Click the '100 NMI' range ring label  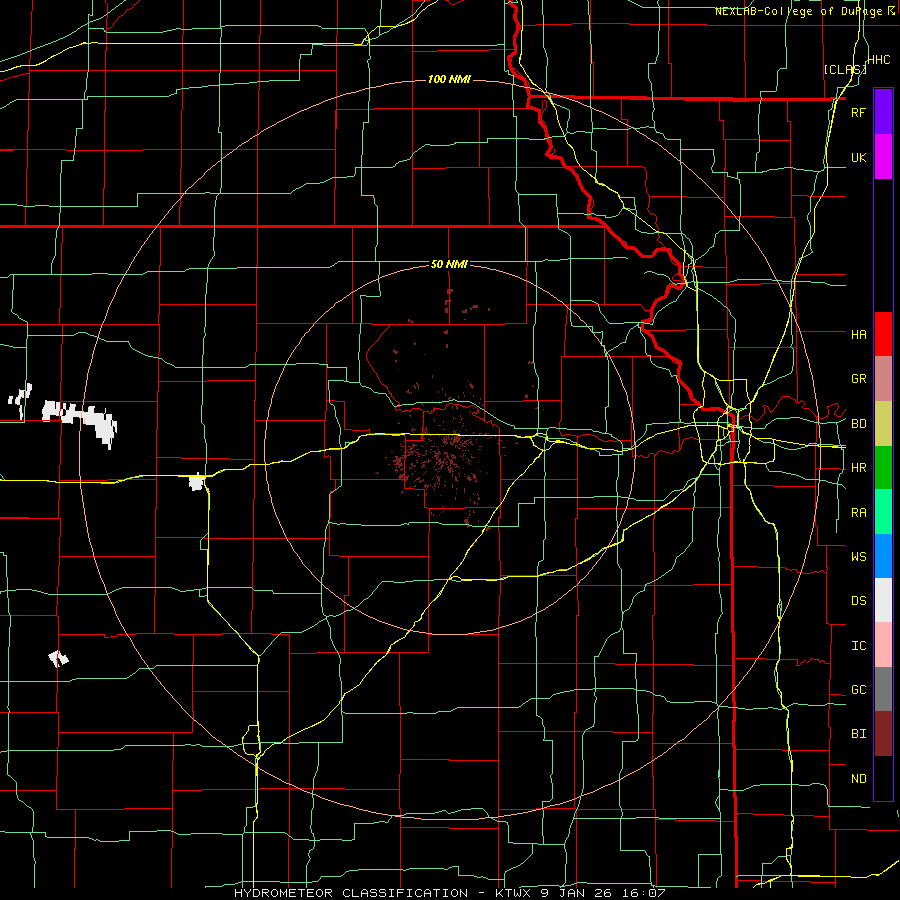pyautogui.click(x=449, y=79)
